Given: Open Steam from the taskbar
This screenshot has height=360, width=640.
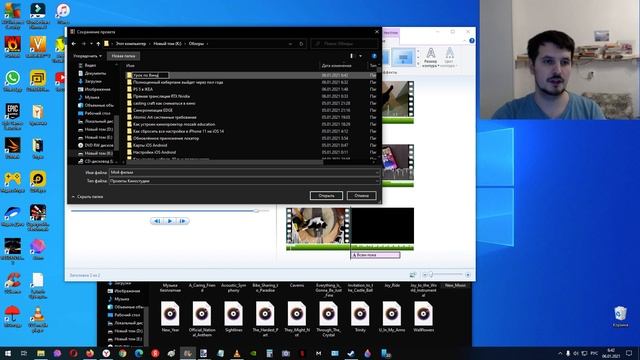Looking at the screenshot, I should [351, 353].
